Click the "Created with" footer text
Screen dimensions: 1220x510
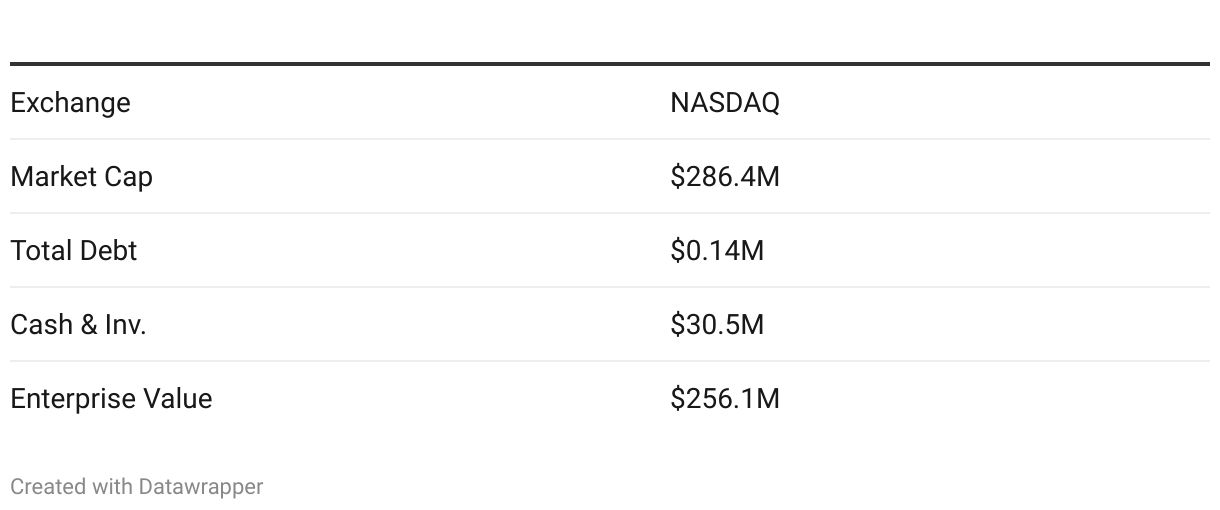(x=72, y=487)
